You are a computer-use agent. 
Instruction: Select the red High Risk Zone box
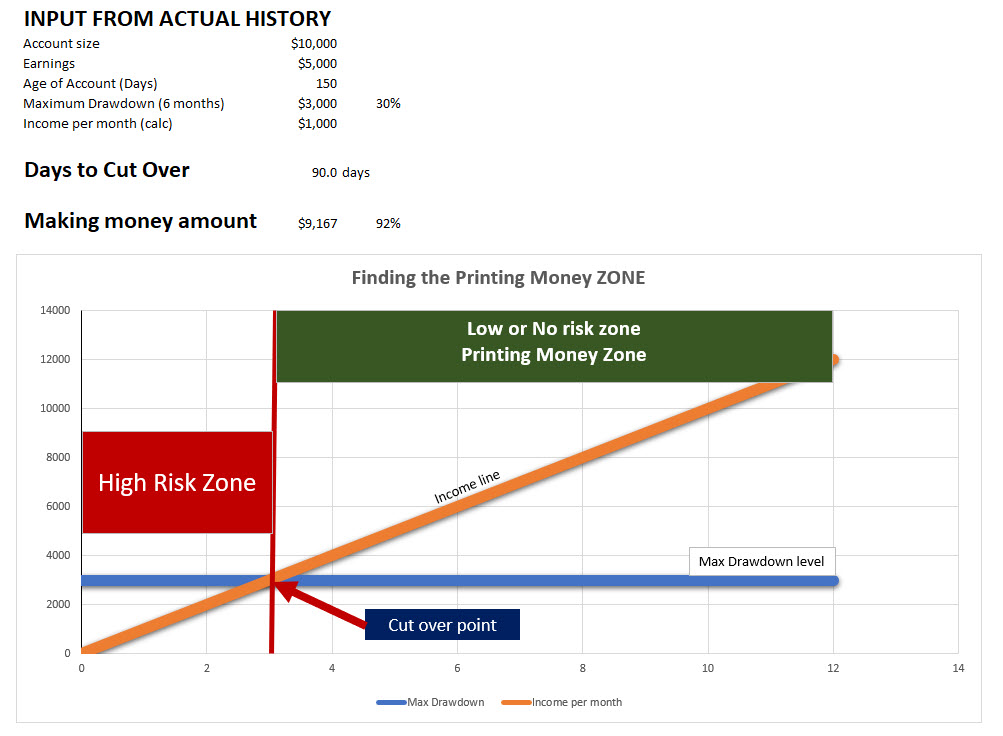coord(177,483)
